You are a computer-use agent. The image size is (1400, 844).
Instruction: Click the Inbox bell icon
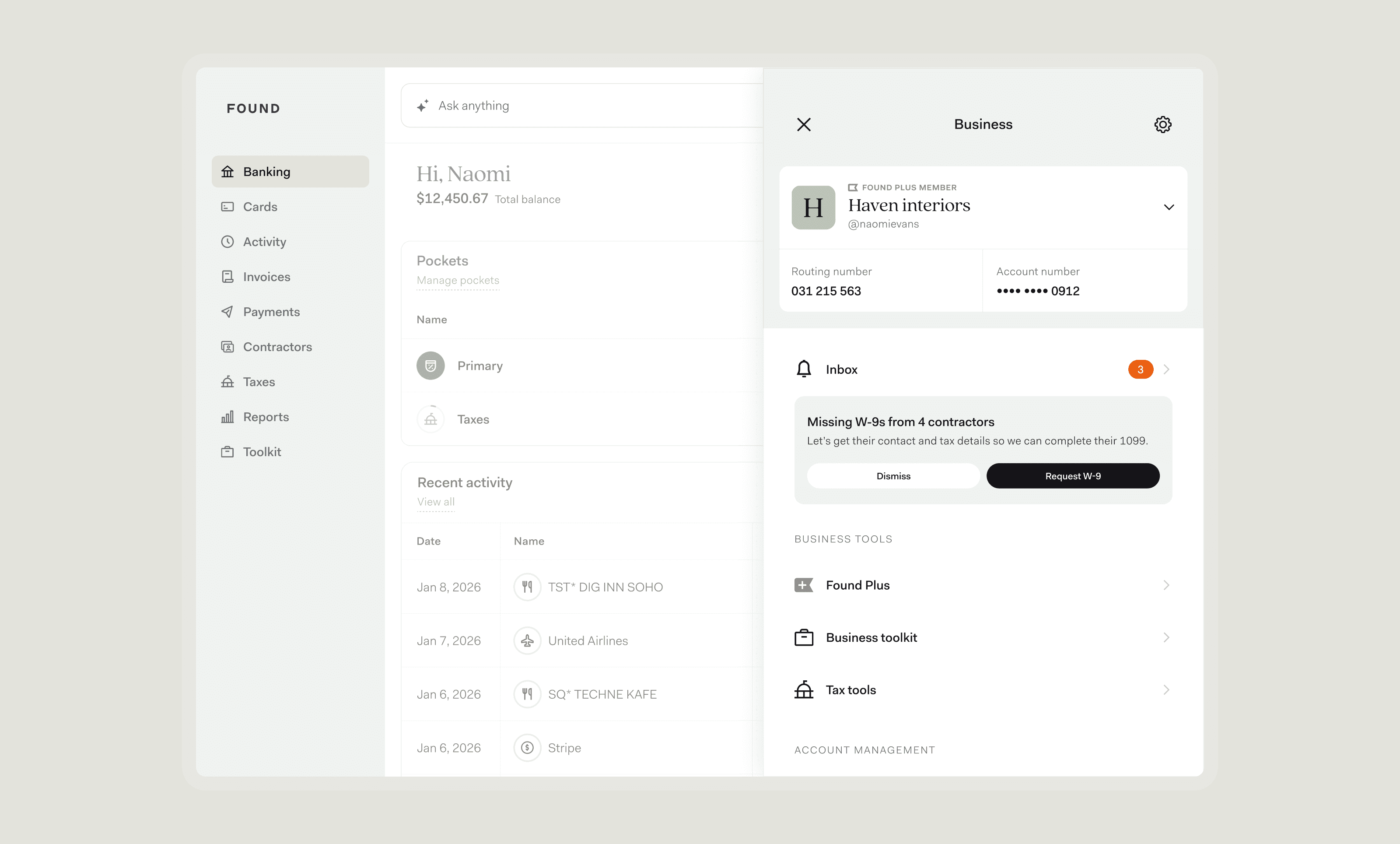pos(803,369)
